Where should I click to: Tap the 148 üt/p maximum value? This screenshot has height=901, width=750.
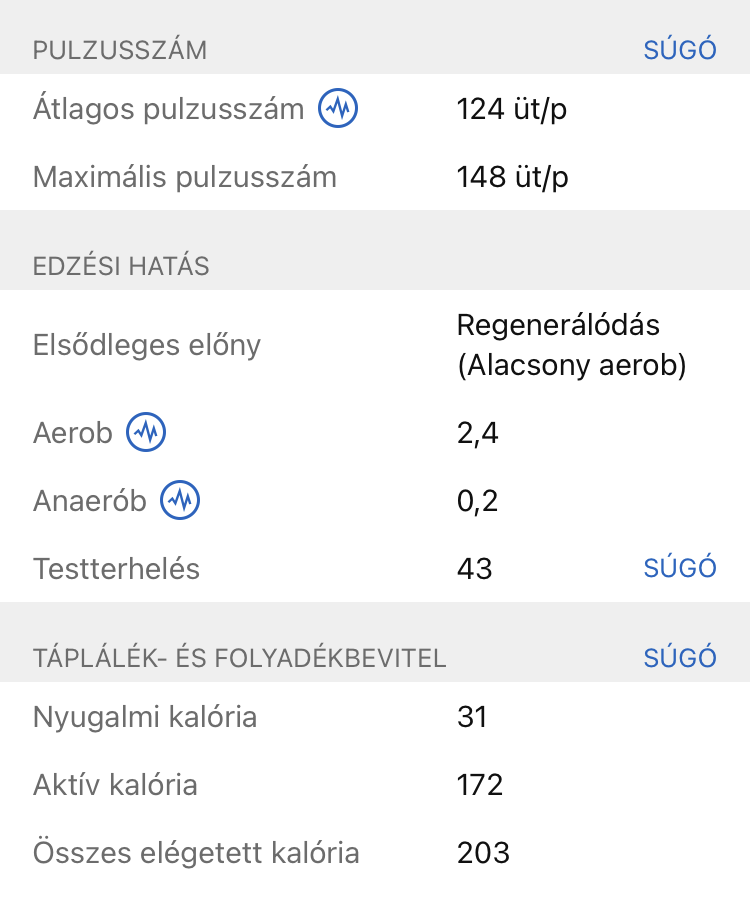coord(512,177)
